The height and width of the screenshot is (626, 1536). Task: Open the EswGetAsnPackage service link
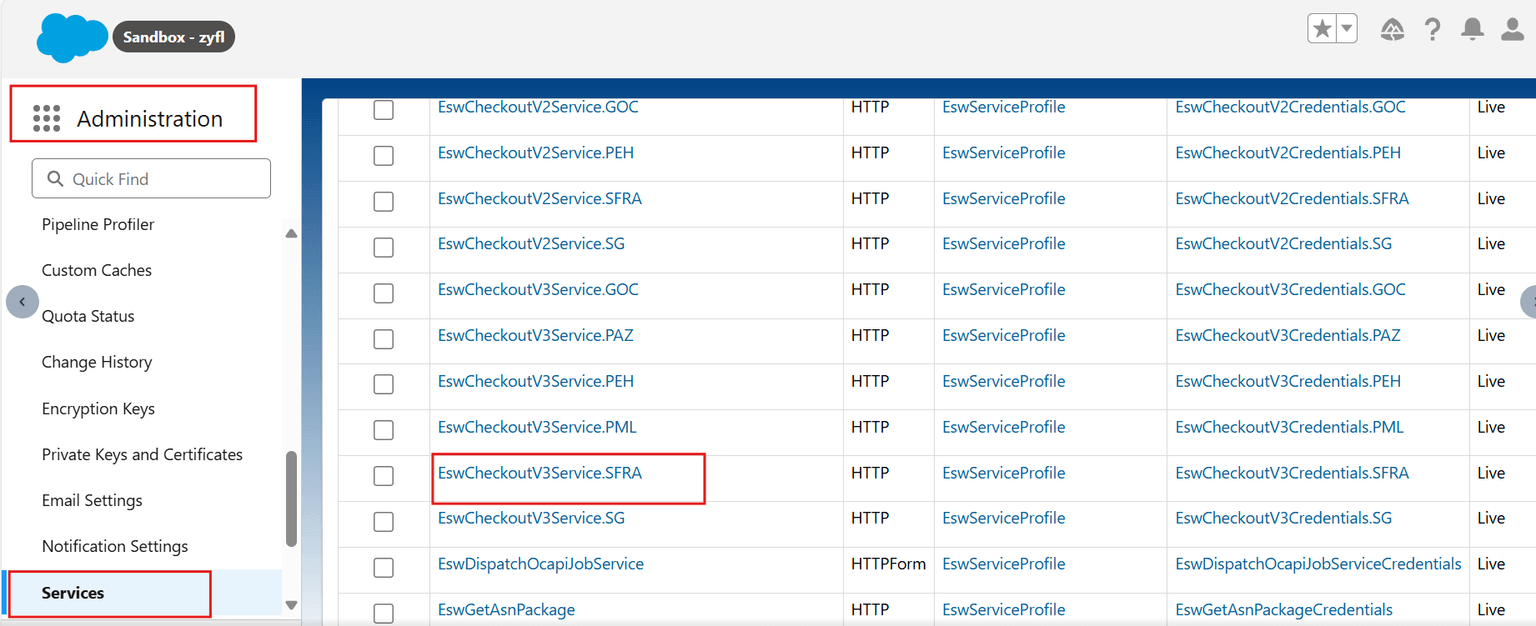(x=506, y=610)
